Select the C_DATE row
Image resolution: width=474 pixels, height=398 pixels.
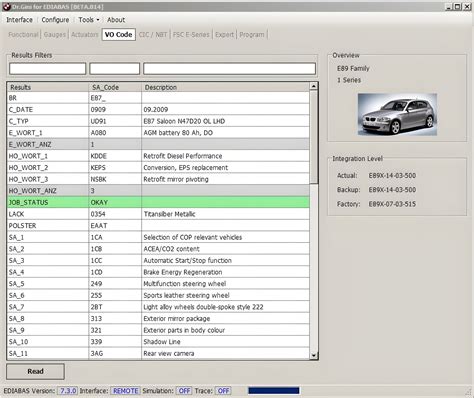click(x=158, y=110)
